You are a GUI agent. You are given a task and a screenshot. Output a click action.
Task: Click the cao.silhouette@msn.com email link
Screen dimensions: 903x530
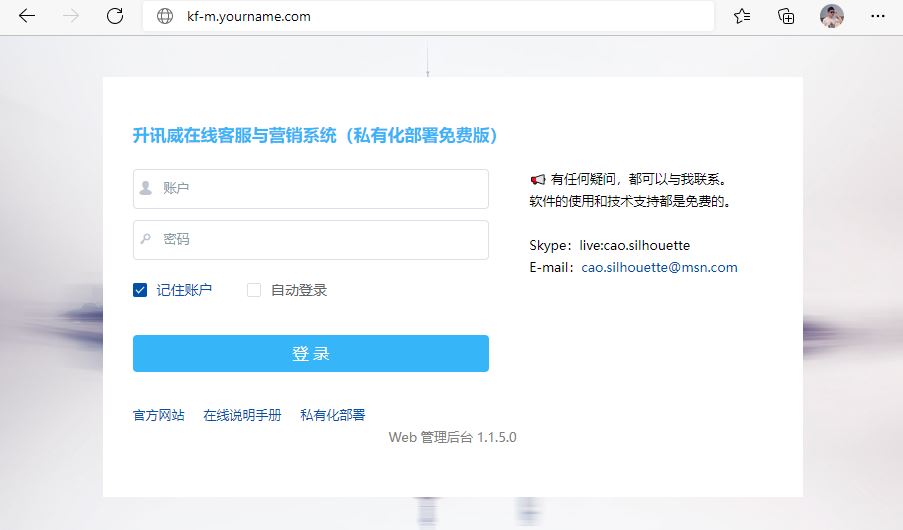tap(659, 267)
